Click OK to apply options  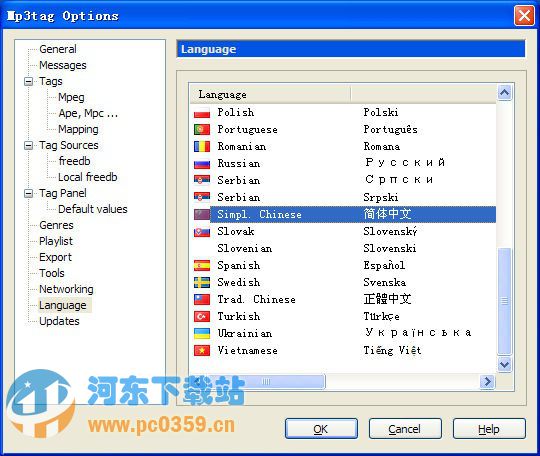point(321,429)
